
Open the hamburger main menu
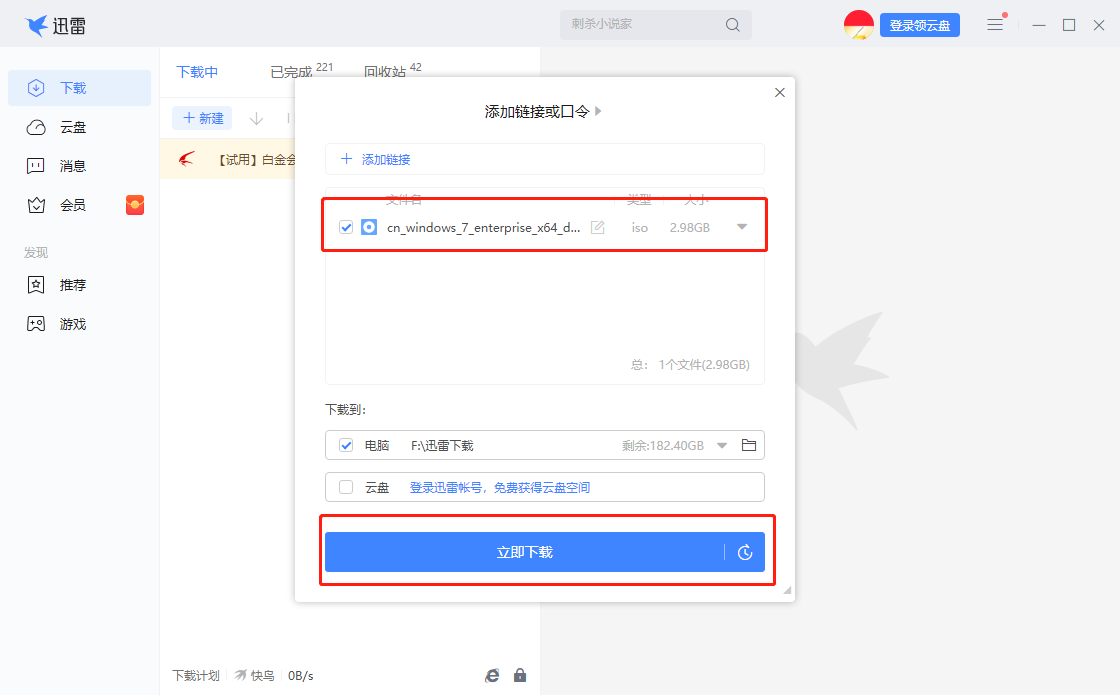[x=995, y=25]
